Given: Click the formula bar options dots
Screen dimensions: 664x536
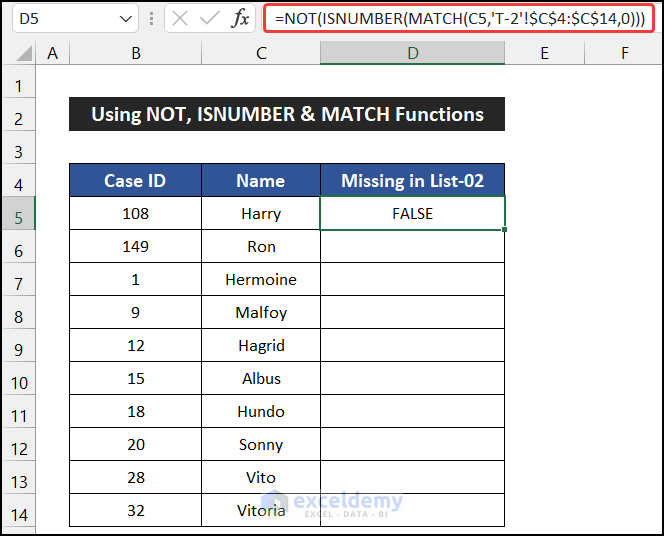Looking at the screenshot, I should pyautogui.click(x=151, y=19).
